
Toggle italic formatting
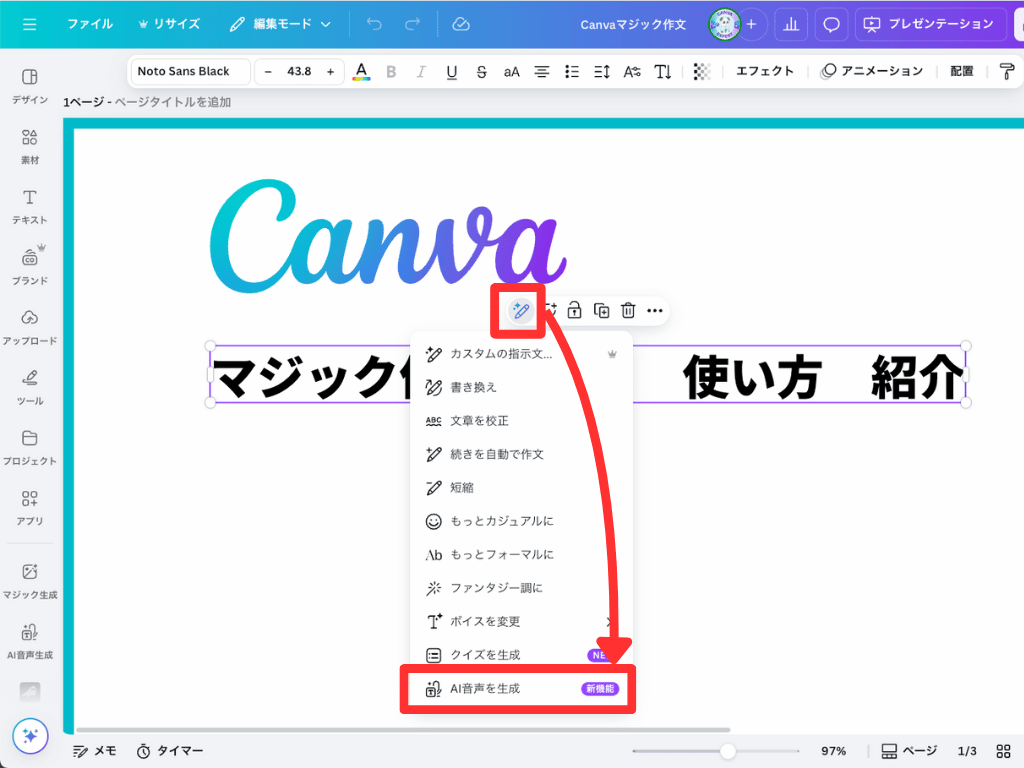[x=421, y=71]
